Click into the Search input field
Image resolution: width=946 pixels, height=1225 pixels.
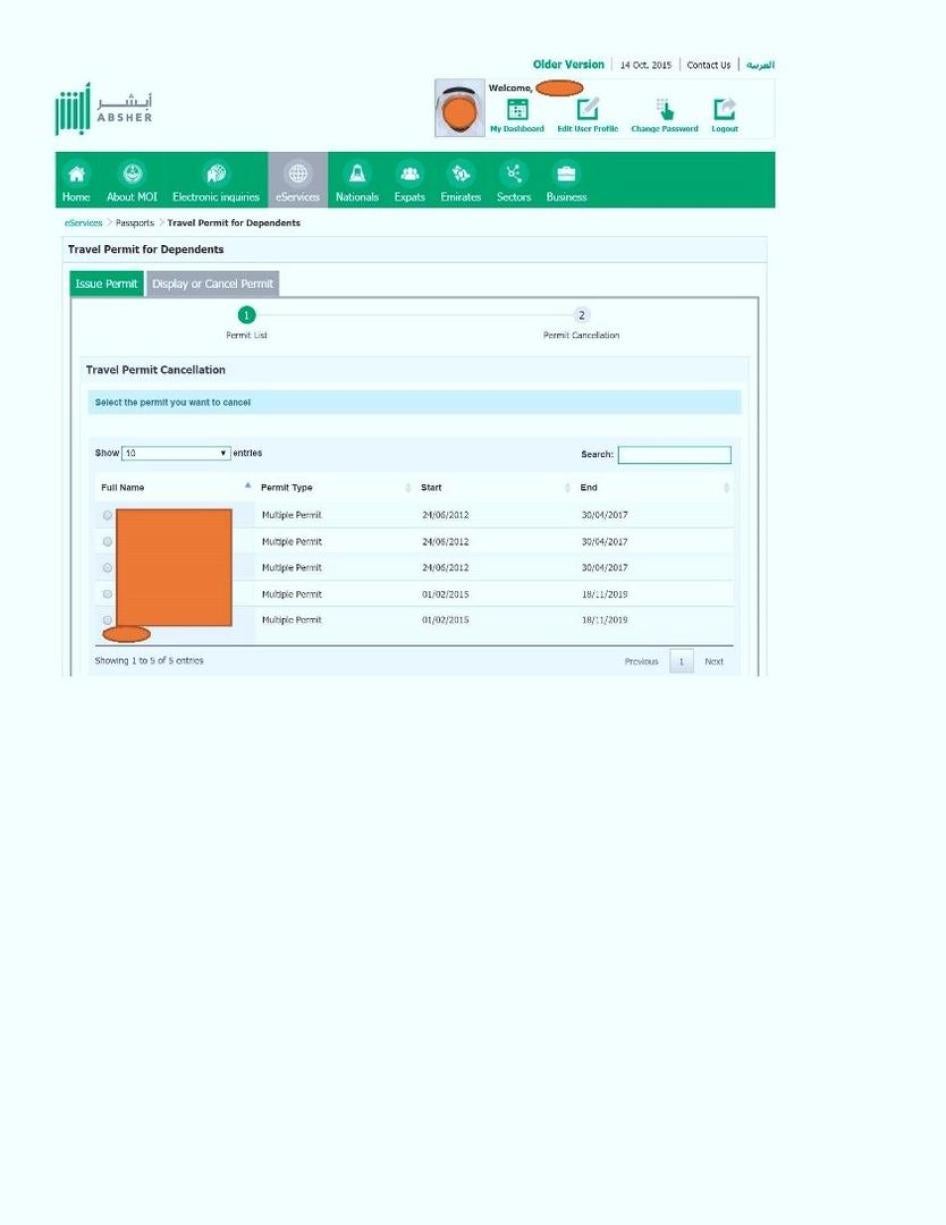tap(674, 455)
